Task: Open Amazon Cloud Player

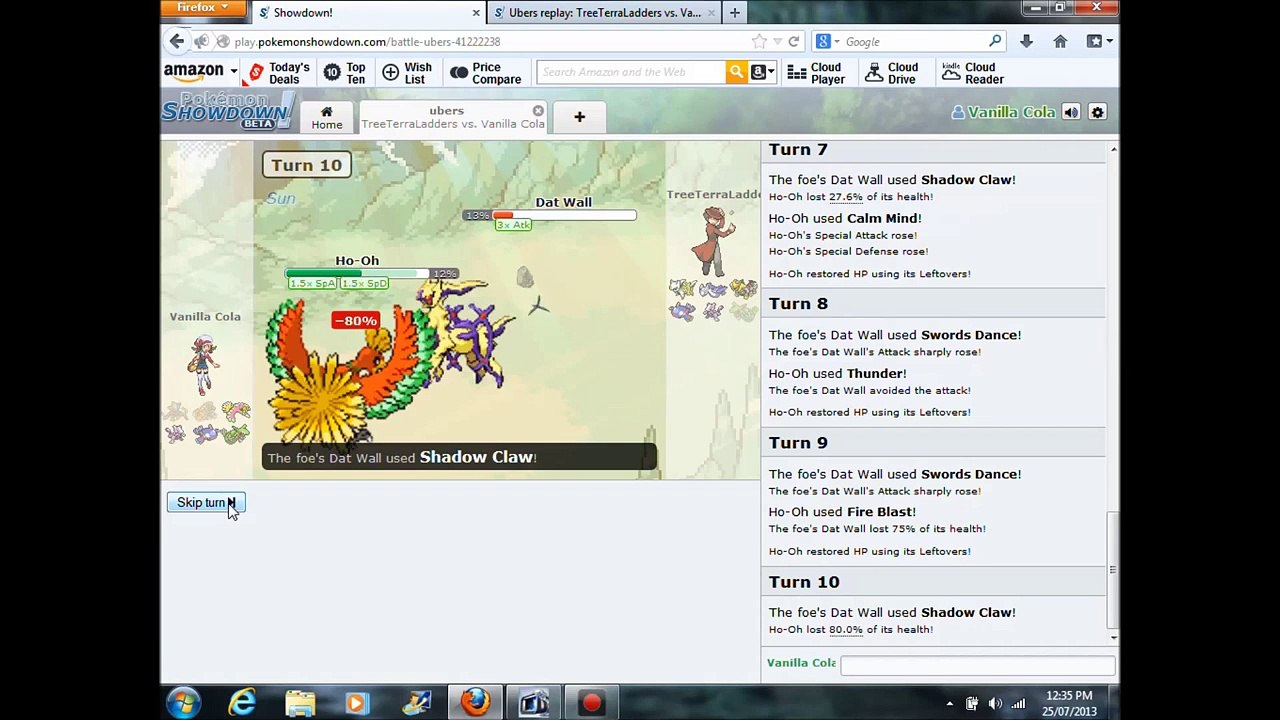Action: tap(817, 73)
